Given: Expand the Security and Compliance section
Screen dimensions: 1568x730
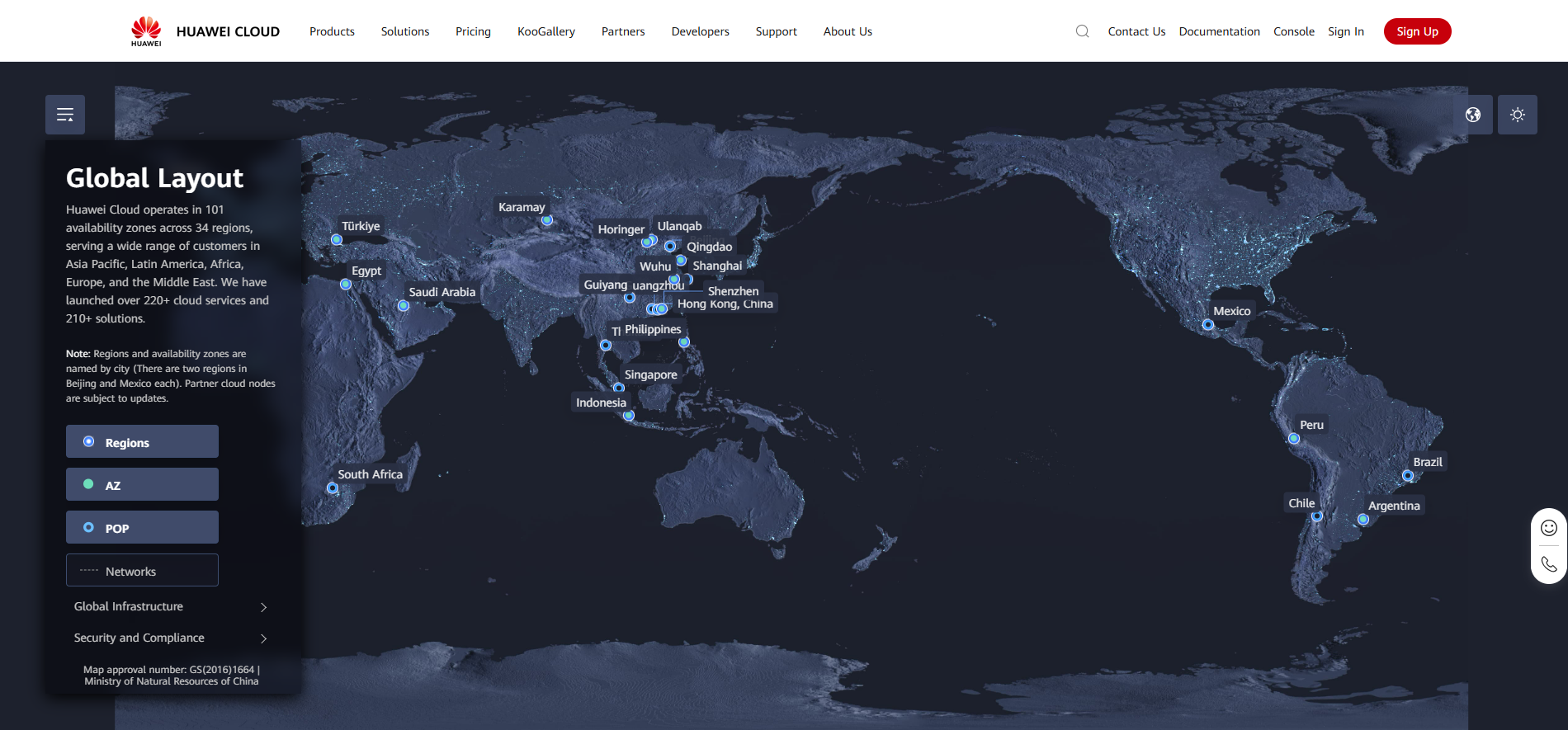Looking at the screenshot, I should tap(171, 638).
